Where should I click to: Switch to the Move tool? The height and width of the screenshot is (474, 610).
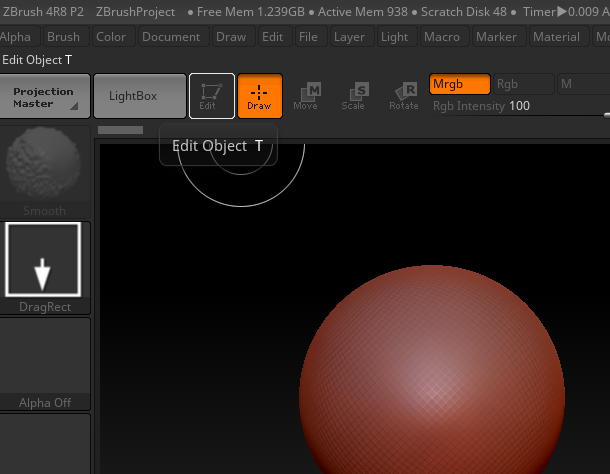pos(306,96)
